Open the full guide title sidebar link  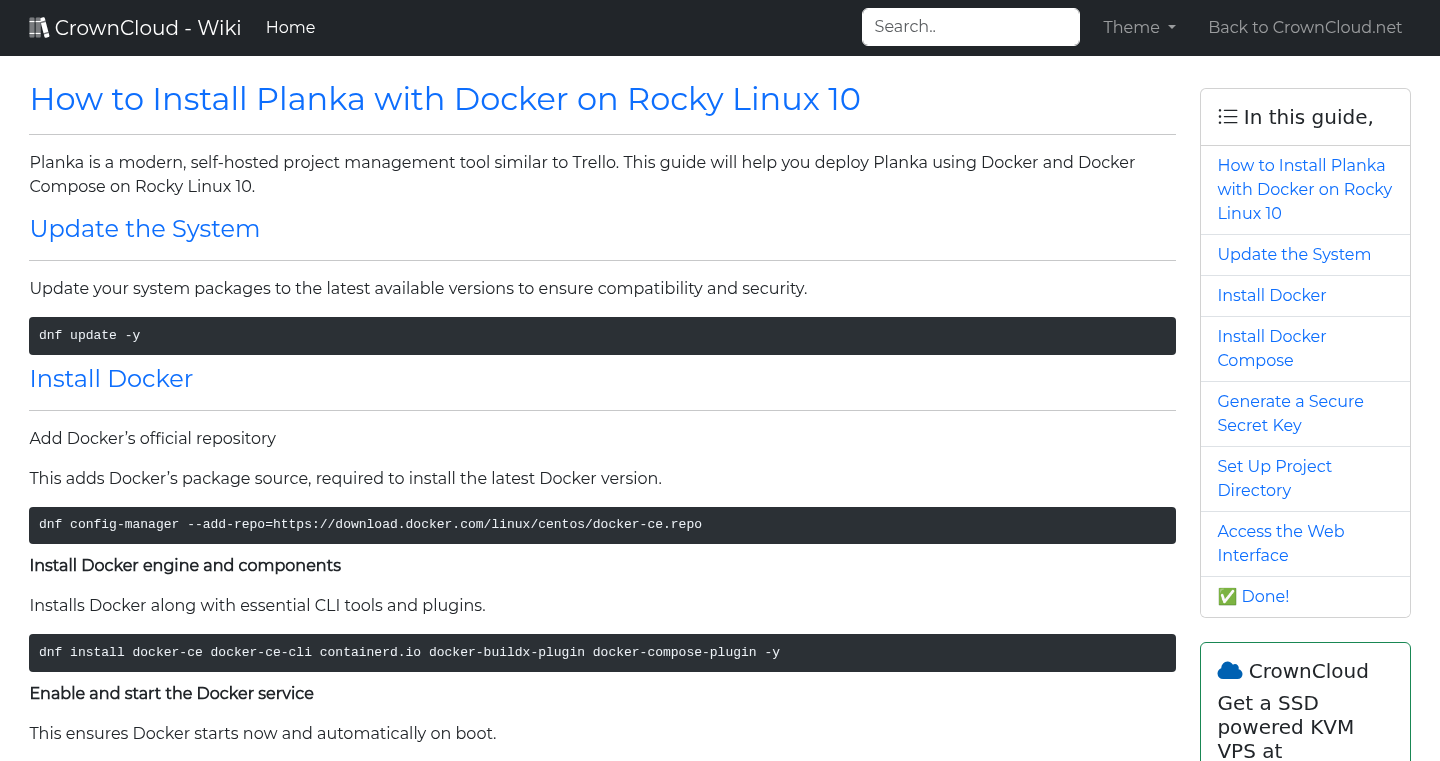(1304, 189)
